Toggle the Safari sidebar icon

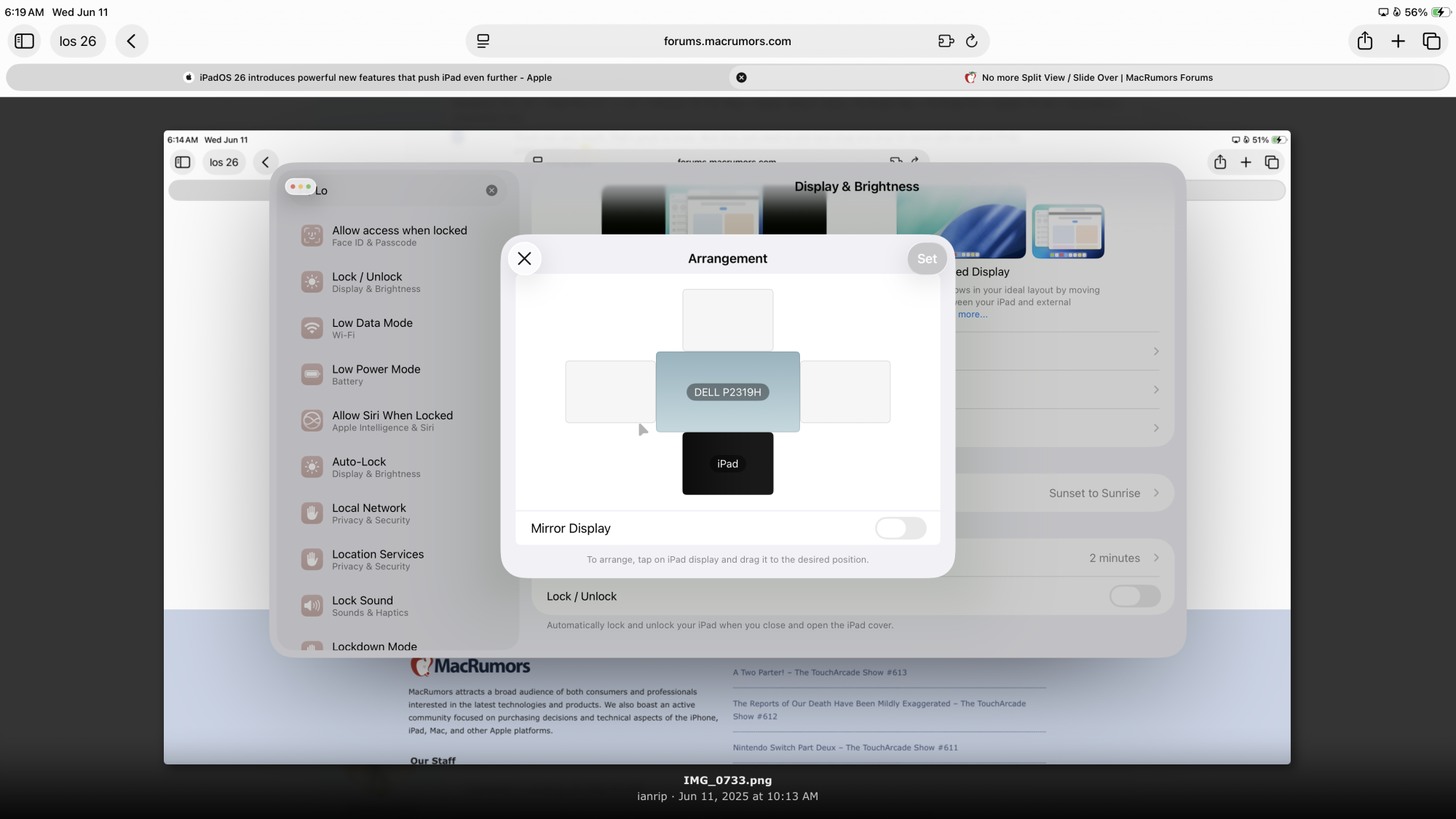[25, 41]
